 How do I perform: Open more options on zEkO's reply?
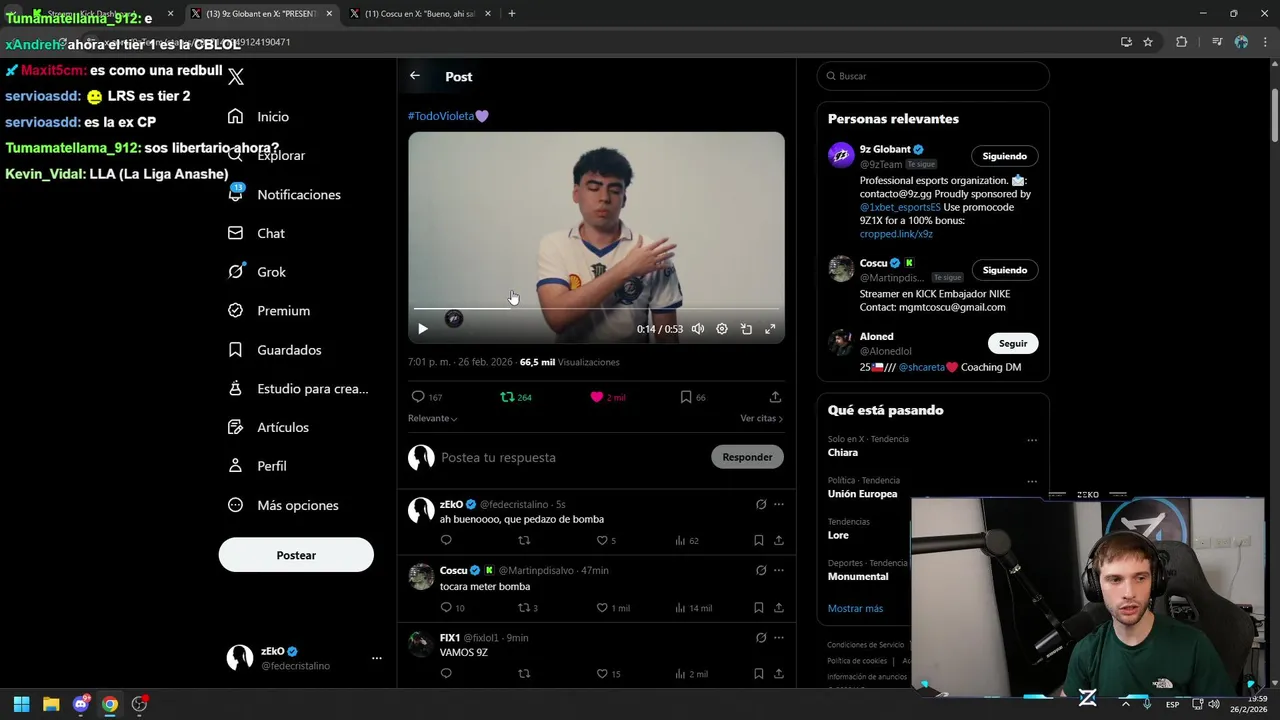pyautogui.click(x=779, y=505)
